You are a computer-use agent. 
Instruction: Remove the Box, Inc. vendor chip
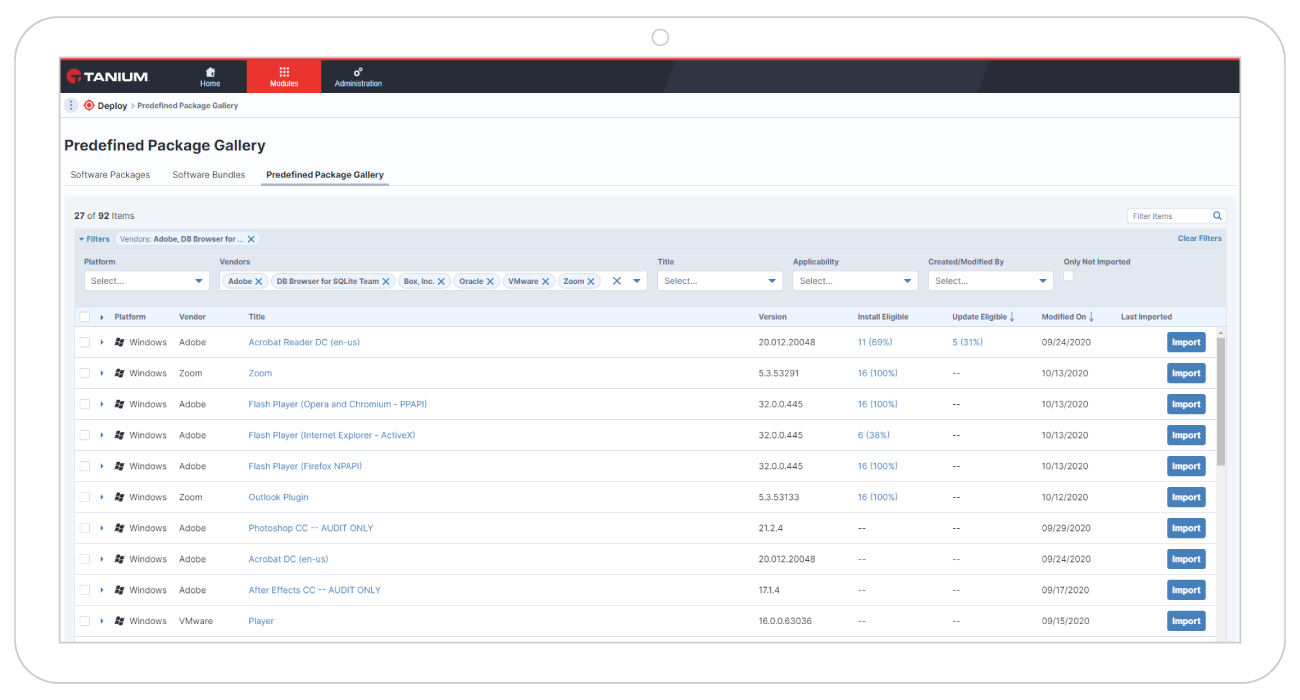coord(441,282)
